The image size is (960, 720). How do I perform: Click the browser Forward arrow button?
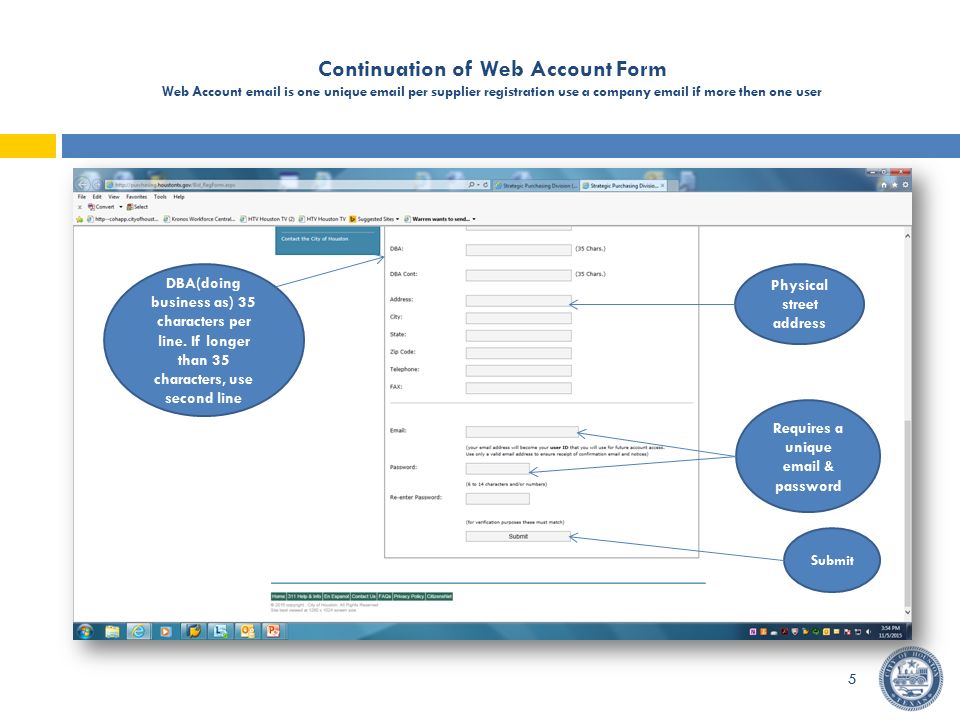pyautogui.click(x=97, y=184)
